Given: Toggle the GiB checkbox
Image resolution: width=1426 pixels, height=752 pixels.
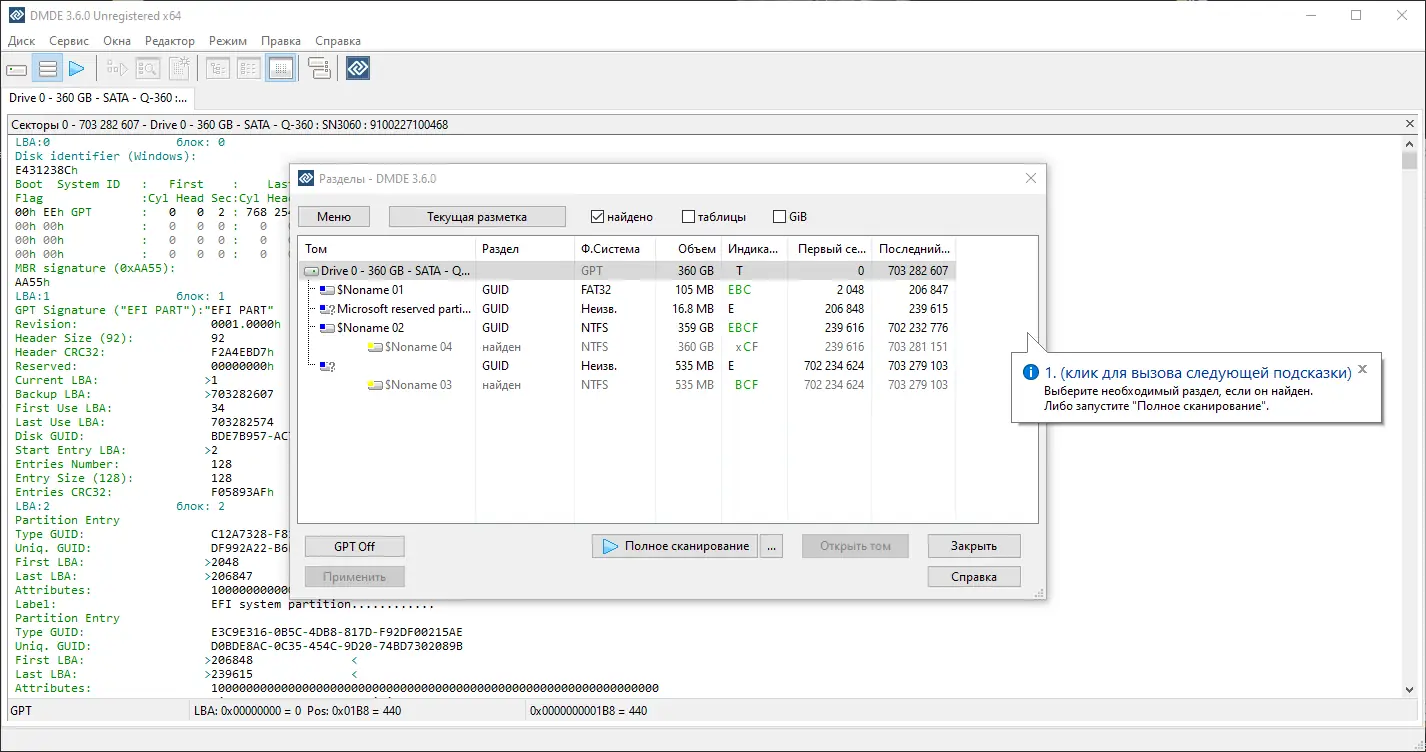Looking at the screenshot, I should (779, 217).
